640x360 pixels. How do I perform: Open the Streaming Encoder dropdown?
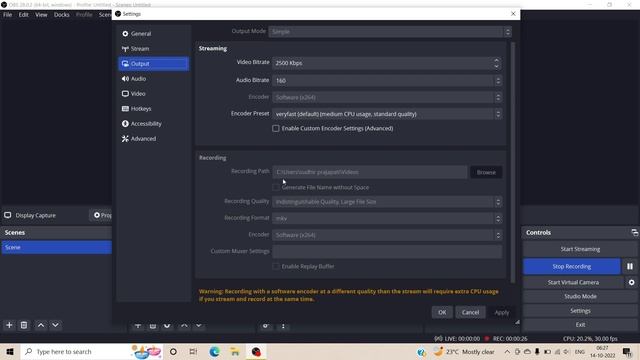tap(387, 98)
